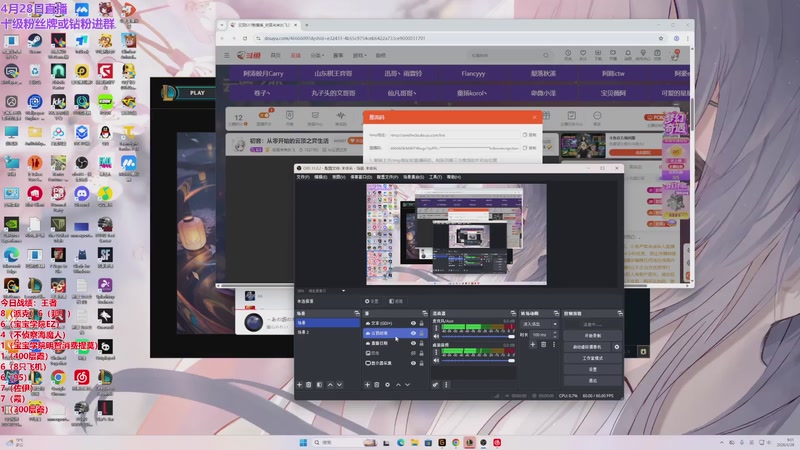Toggle lock on 文本 (GDI+) source
The width and height of the screenshot is (800, 450).
pyautogui.click(x=421, y=323)
